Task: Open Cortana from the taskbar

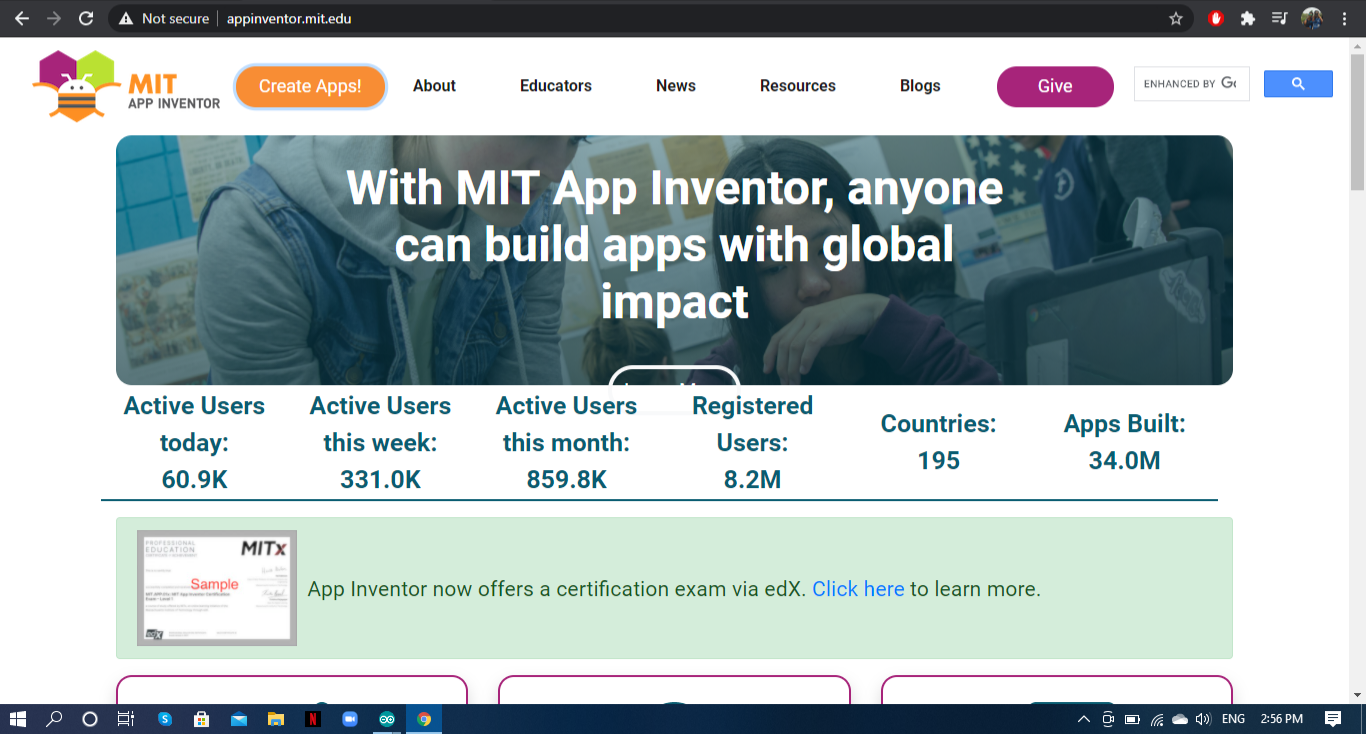Action: coord(90,718)
